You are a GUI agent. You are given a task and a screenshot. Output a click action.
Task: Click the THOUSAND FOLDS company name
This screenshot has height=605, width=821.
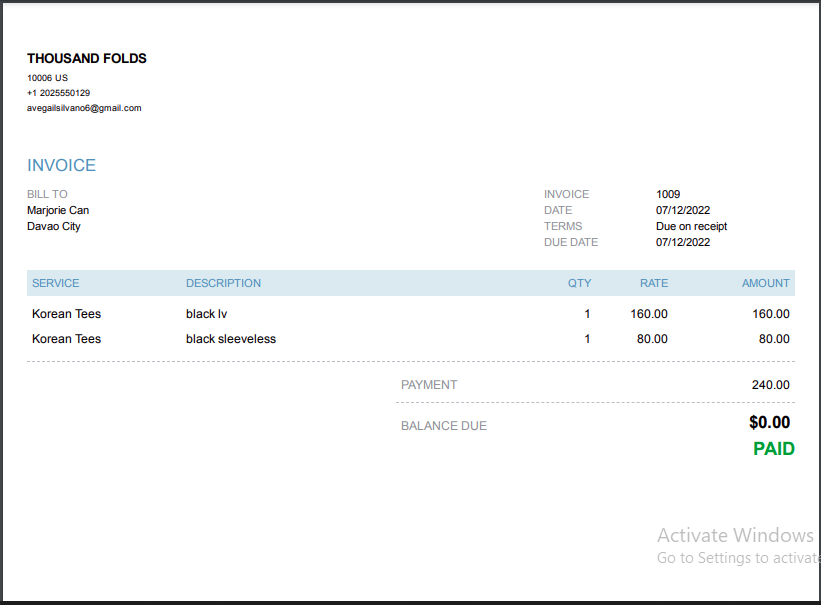(87, 59)
